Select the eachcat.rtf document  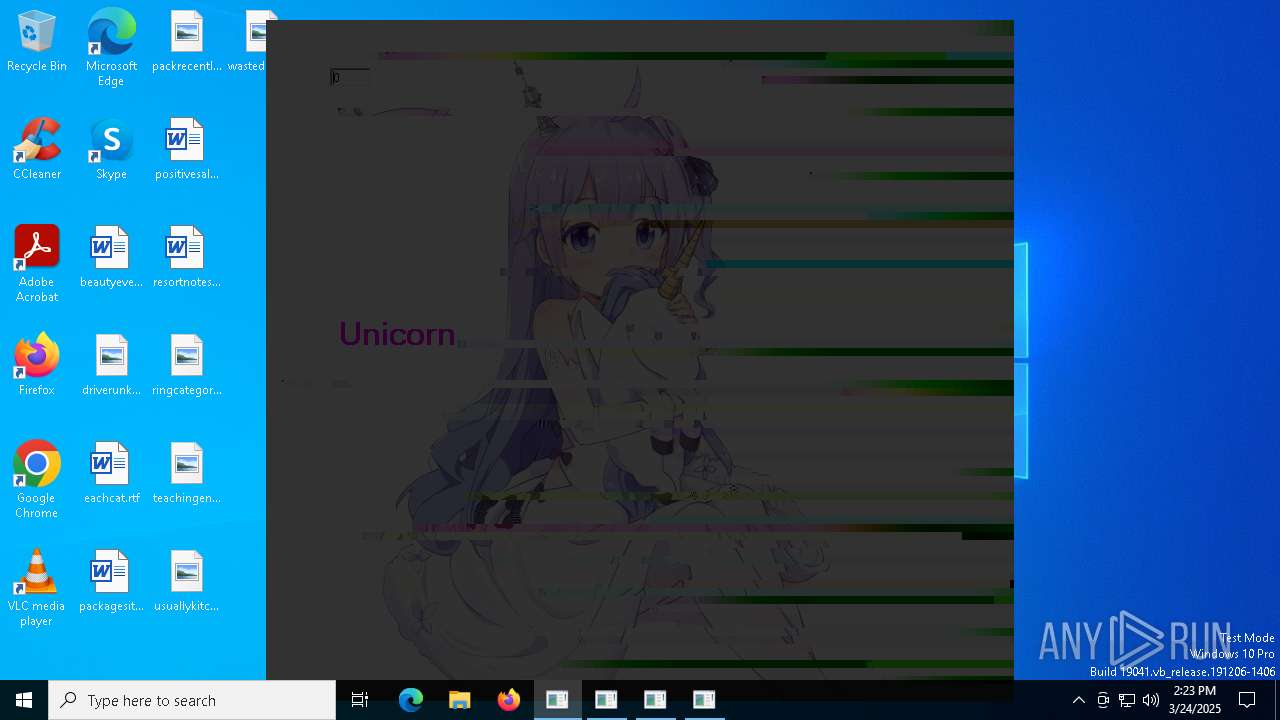tap(111, 474)
